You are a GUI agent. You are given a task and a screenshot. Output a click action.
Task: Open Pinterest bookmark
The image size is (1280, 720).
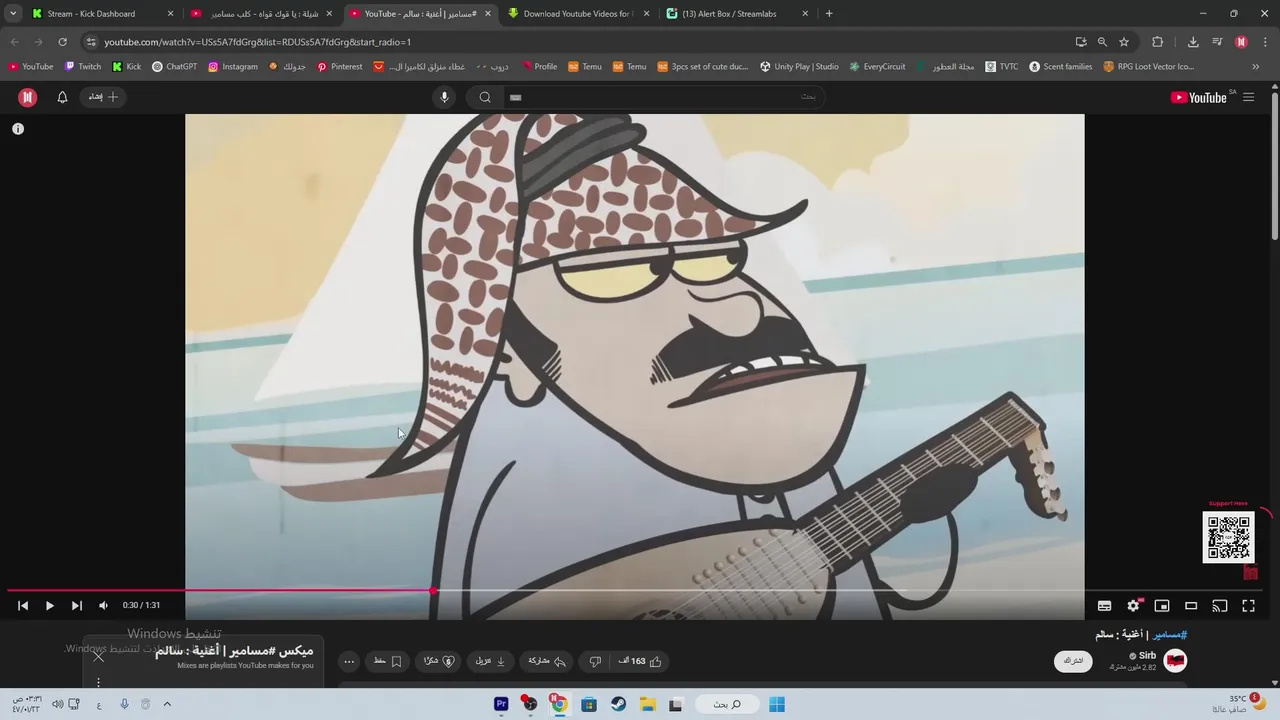[340, 67]
